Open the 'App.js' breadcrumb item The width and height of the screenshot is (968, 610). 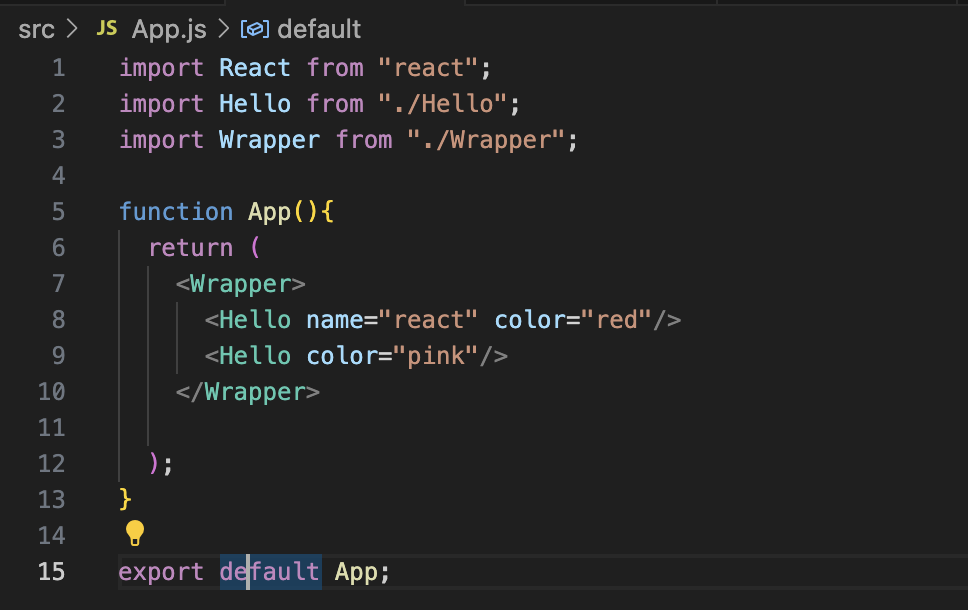169,30
